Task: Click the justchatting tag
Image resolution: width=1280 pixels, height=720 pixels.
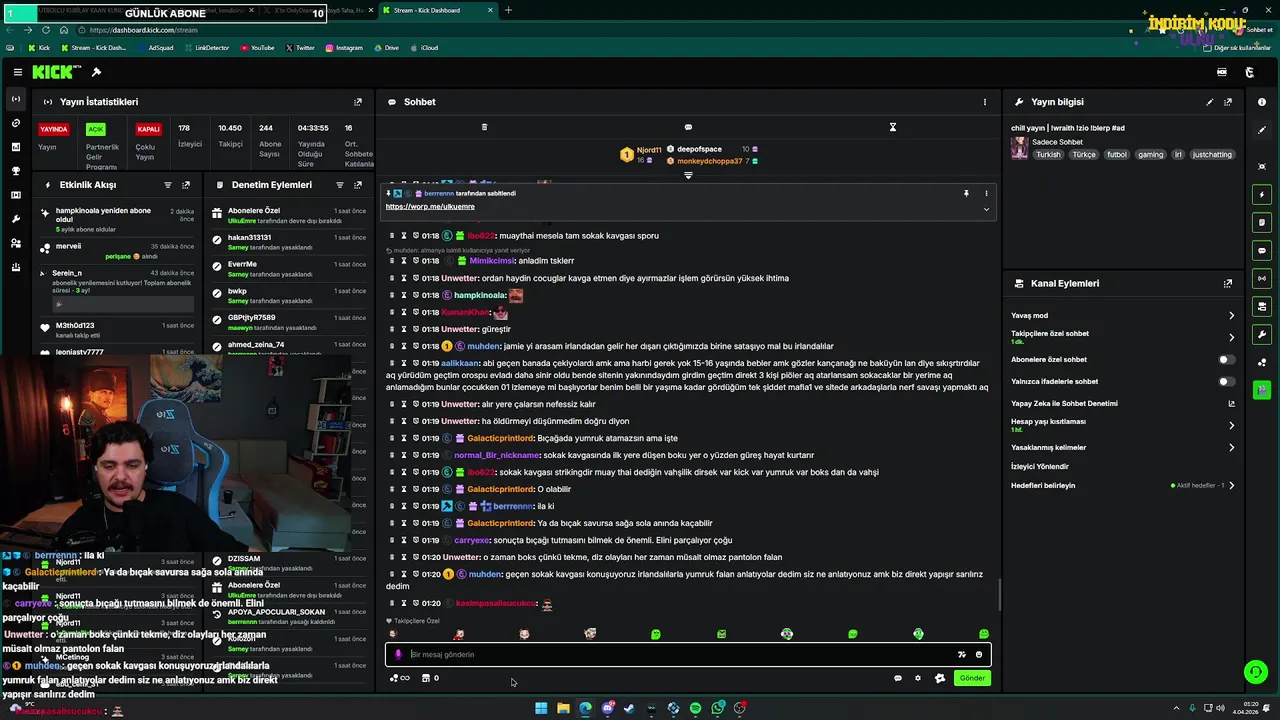Action: coord(1213,155)
